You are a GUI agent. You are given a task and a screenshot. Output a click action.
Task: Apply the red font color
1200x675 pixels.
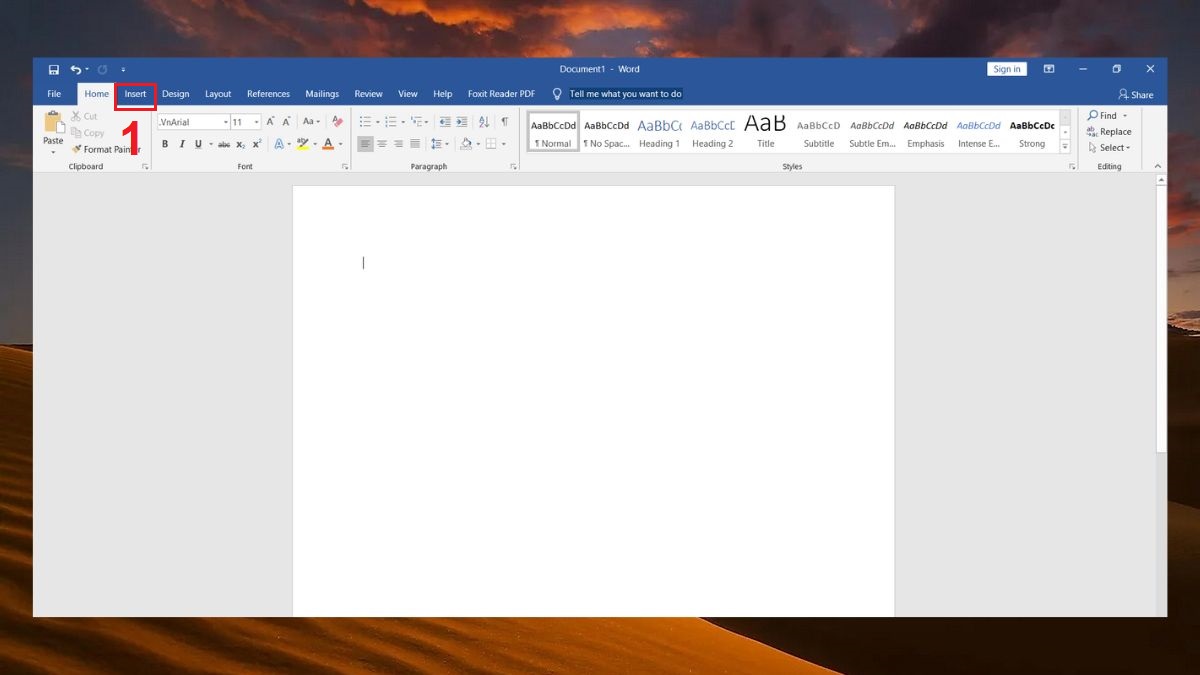(x=328, y=144)
